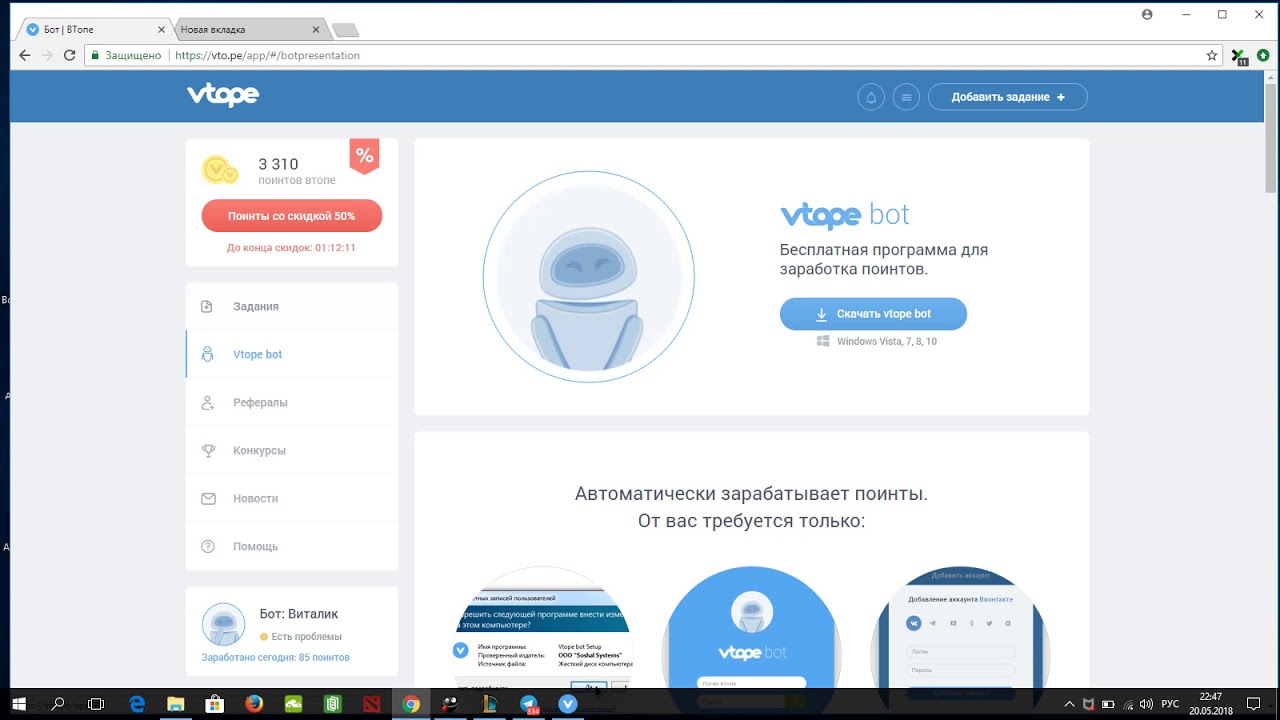Close the 'Новая вкладка' tab
The width and height of the screenshot is (1280, 720).
coord(316,30)
